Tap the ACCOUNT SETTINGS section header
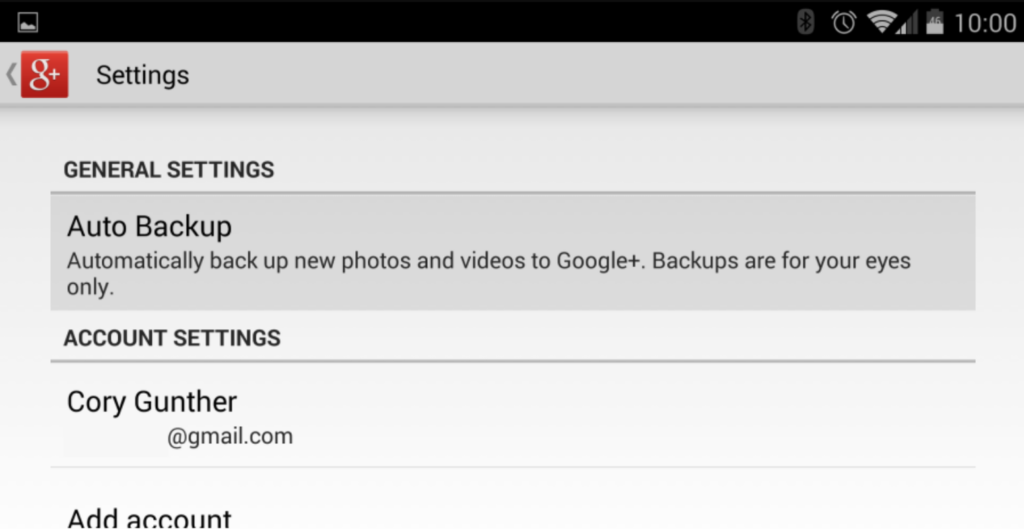Viewport: 1024px width, 529px height. click(x=172, y=338)
